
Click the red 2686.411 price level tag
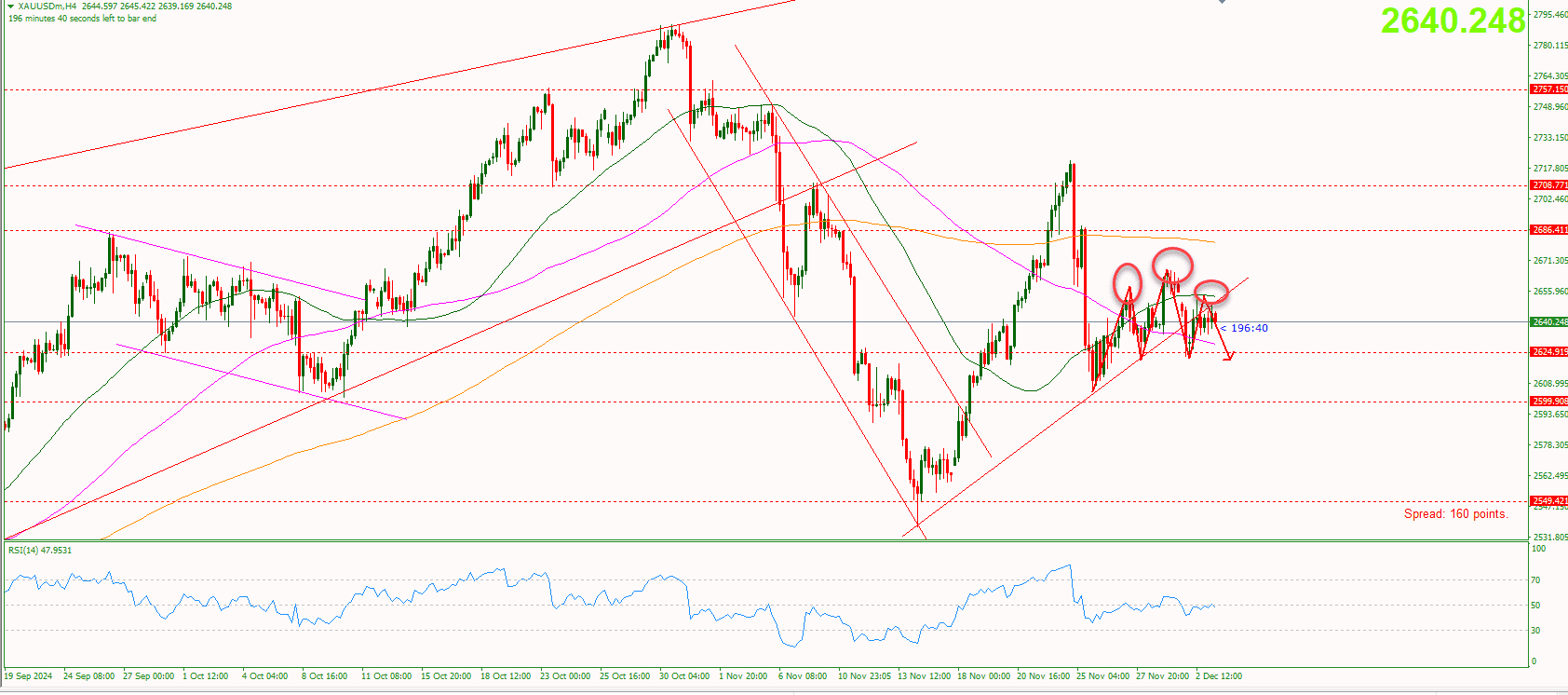[1549, 230]
